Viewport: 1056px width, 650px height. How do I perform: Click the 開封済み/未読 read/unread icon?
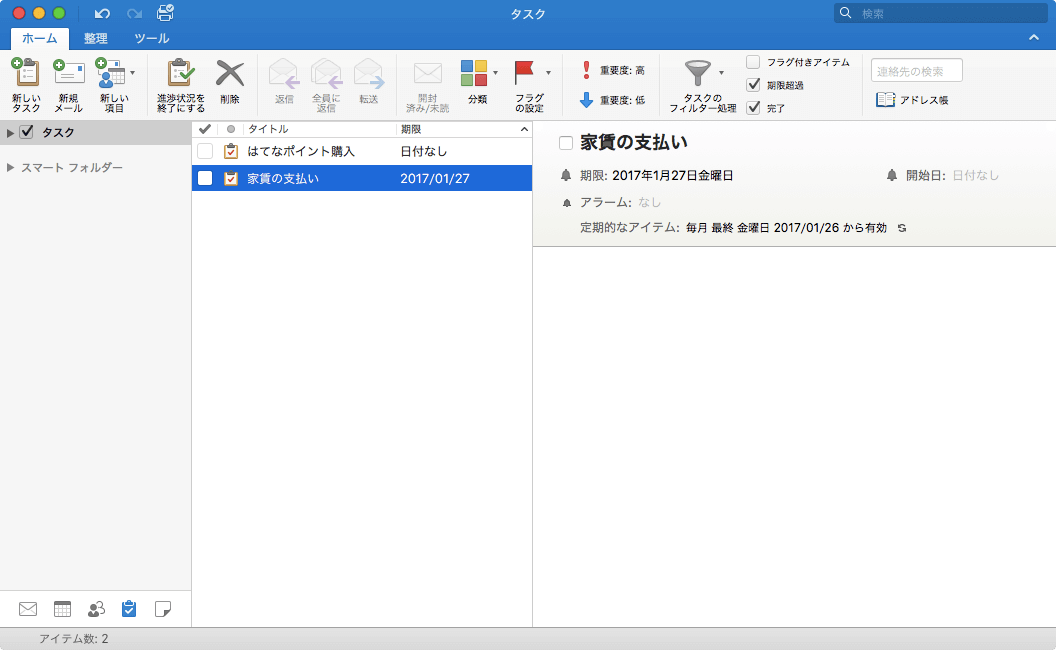coord(428,73)
